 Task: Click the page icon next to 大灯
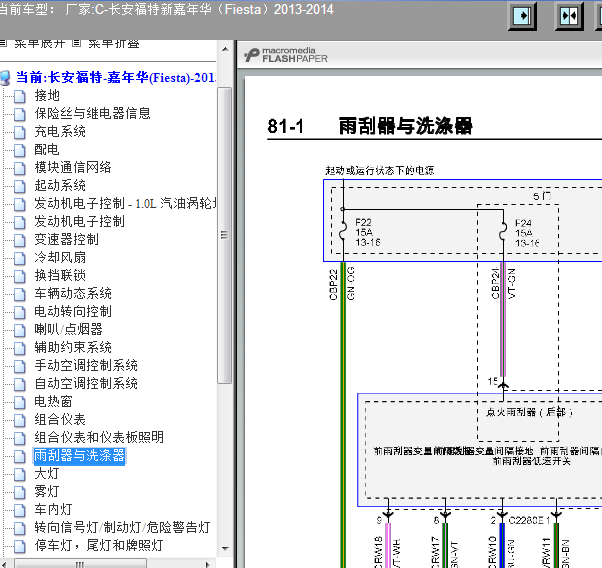[20, 474]
